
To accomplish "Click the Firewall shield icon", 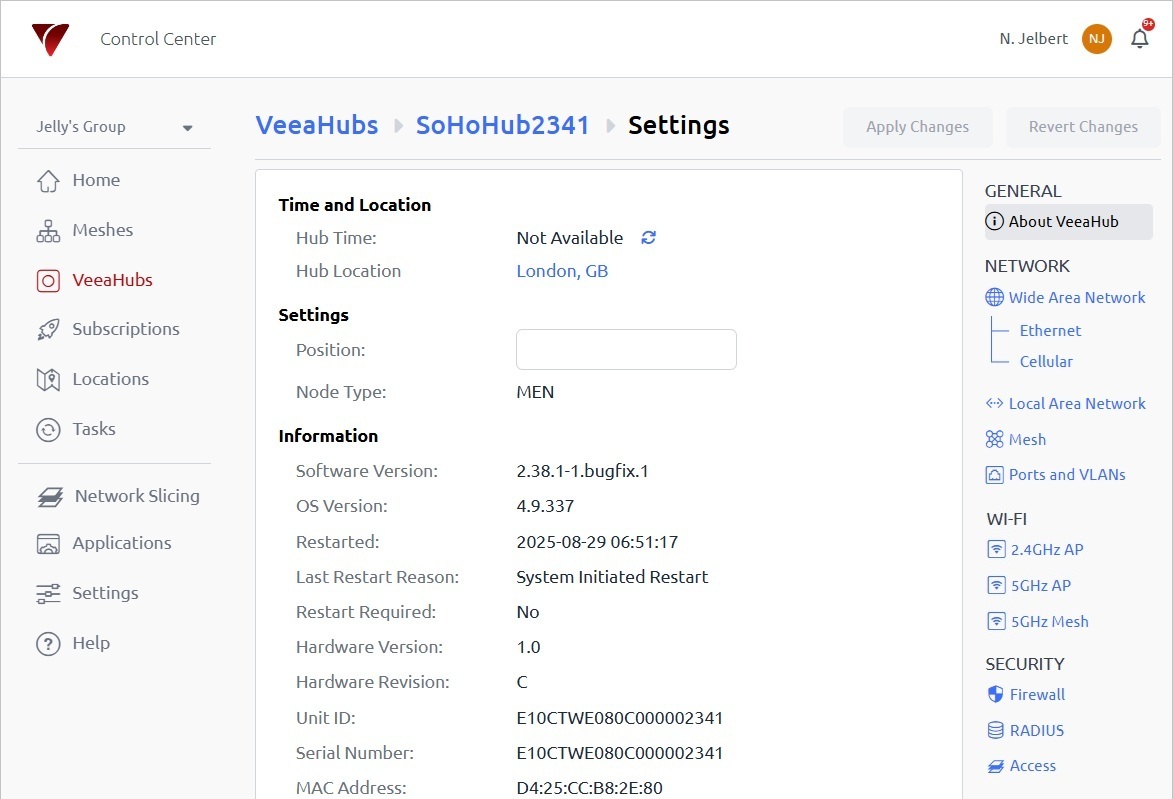I will (995, 694).
